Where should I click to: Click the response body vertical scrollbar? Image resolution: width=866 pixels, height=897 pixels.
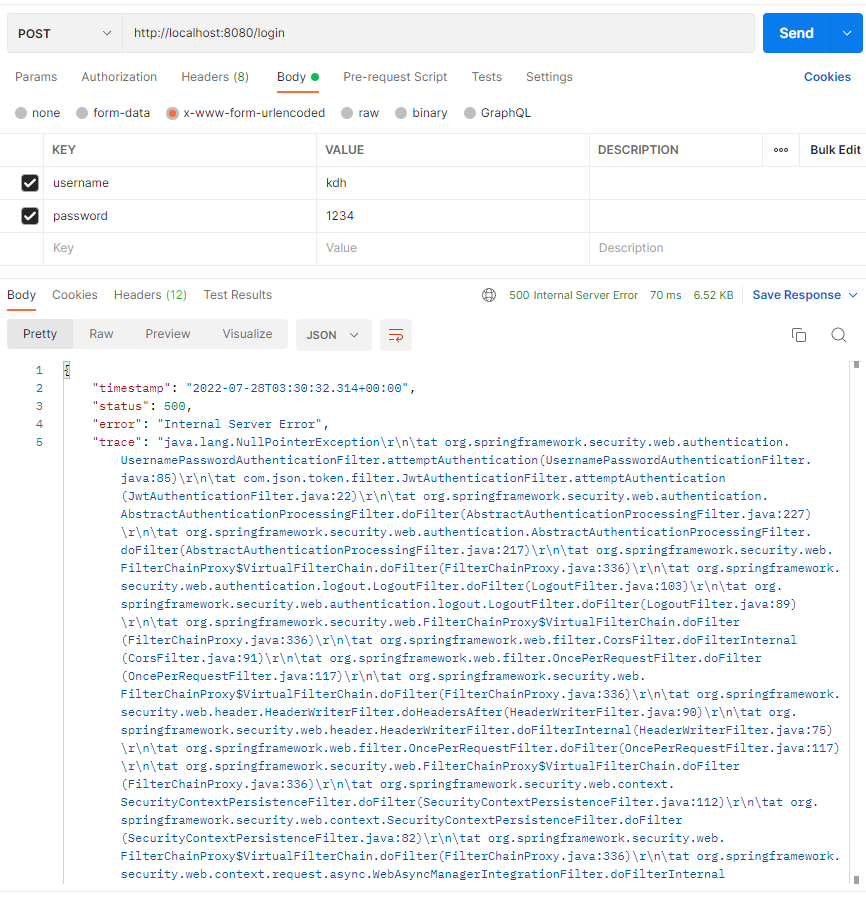856,624
